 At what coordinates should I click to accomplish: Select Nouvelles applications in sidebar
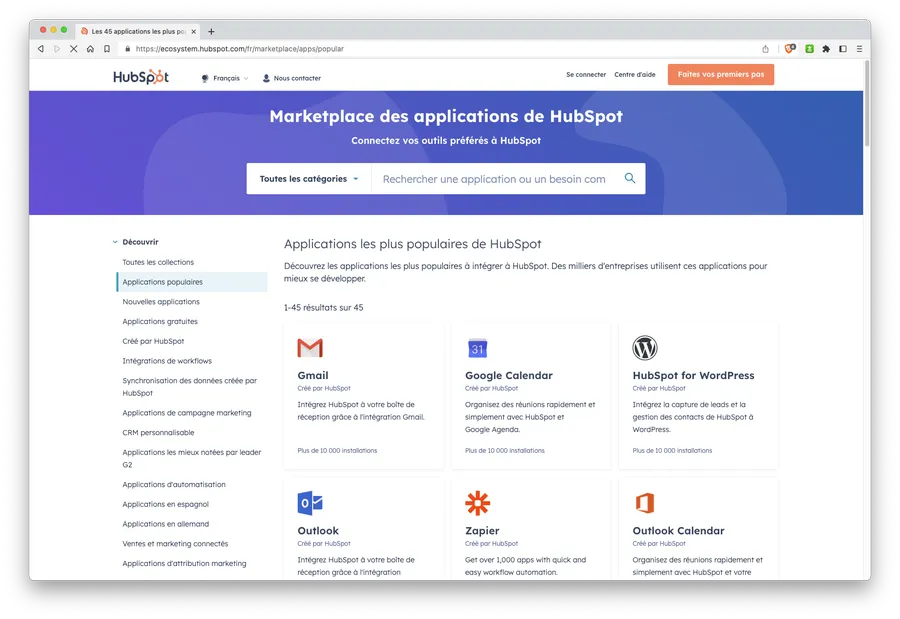[161, 302]
